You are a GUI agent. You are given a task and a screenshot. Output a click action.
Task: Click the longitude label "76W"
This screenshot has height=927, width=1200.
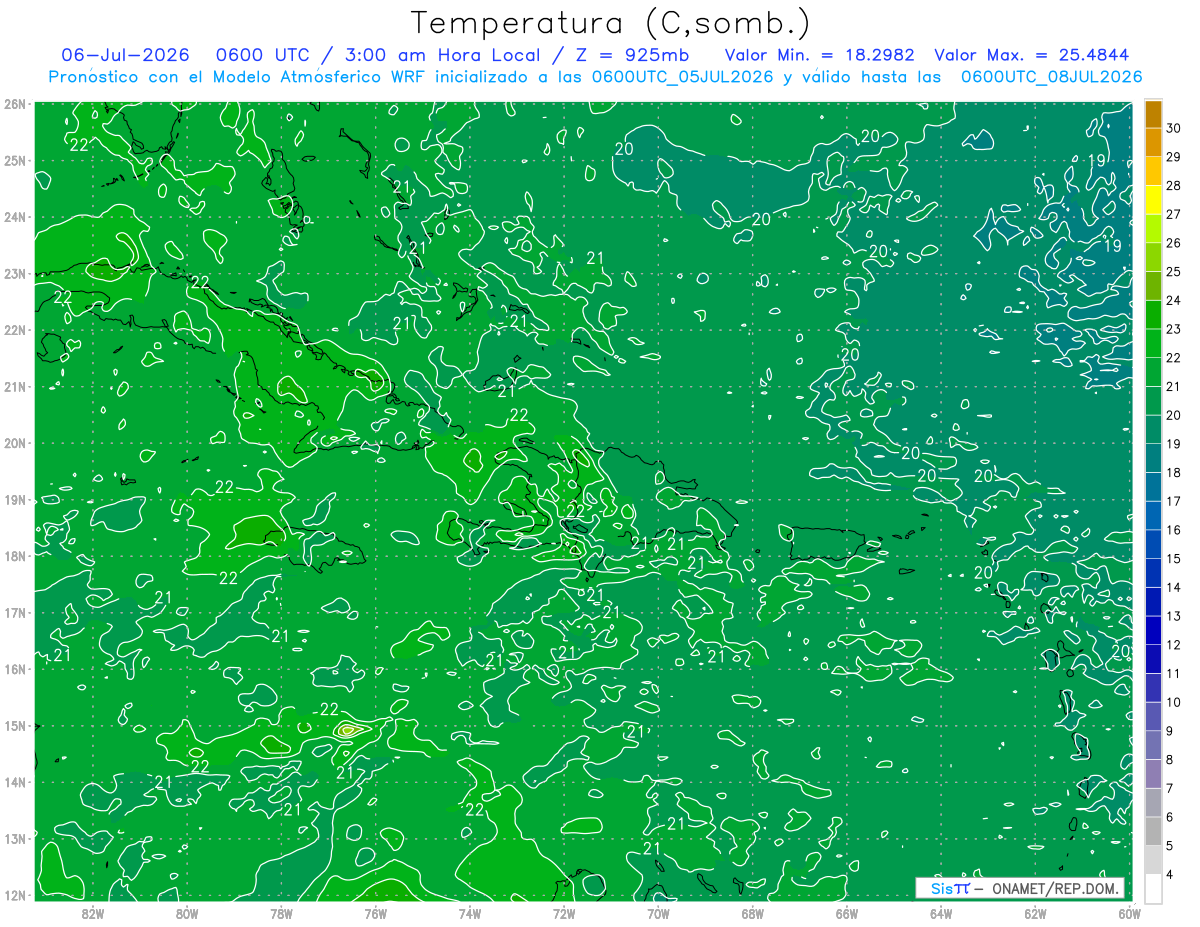[376, 913]
